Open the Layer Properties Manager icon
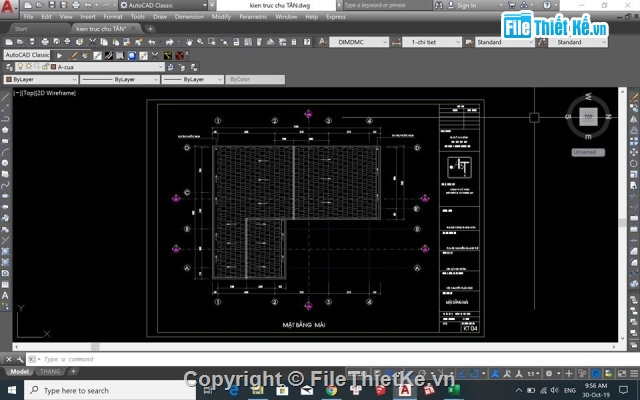This screenshot has height=400, width=640. (9, 67)
